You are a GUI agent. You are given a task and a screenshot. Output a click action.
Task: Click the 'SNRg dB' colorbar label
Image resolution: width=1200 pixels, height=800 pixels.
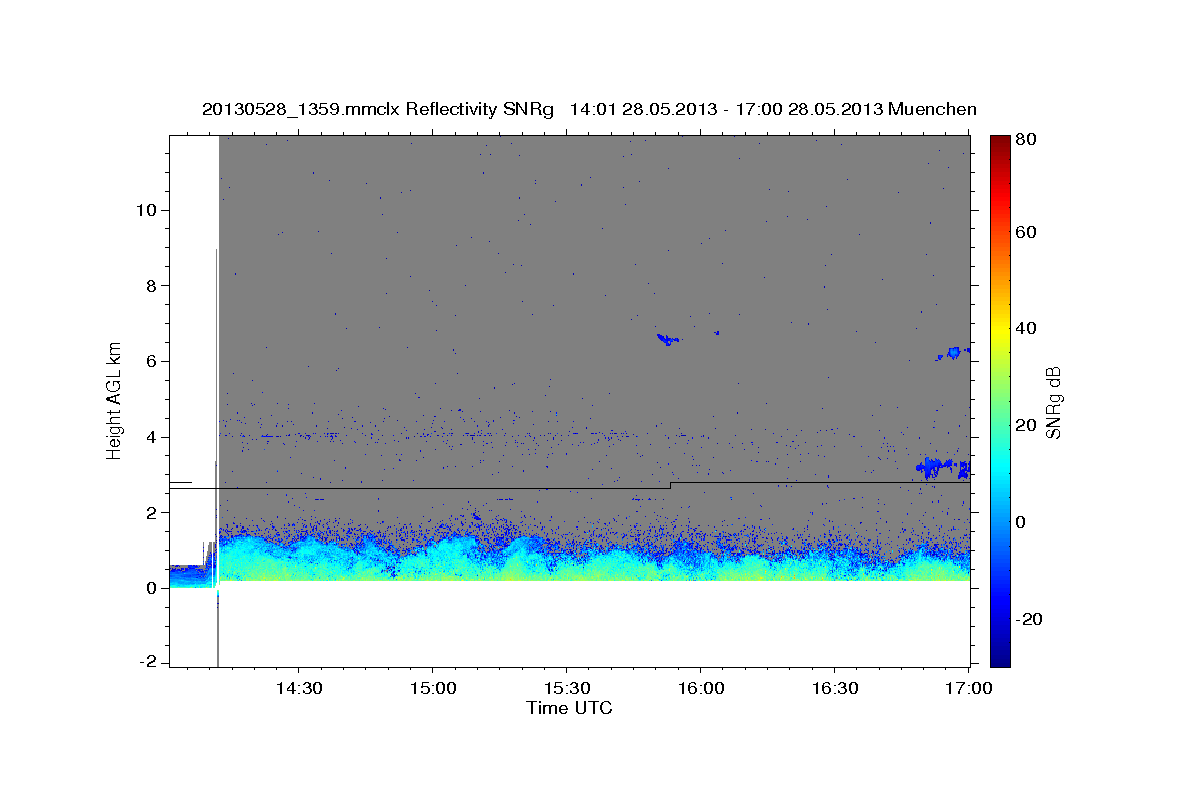click(x=1052, y=402)
